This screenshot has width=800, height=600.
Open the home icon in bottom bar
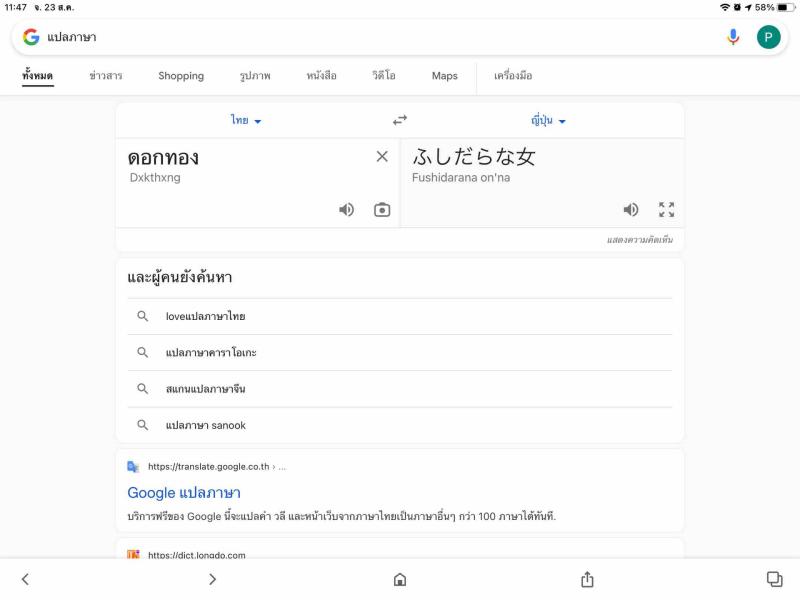click(x=400, y=580)
